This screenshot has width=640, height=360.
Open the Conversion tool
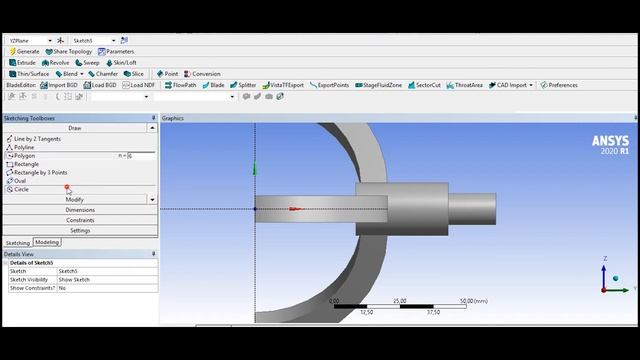pyautogui.click(x=202, y=74)
